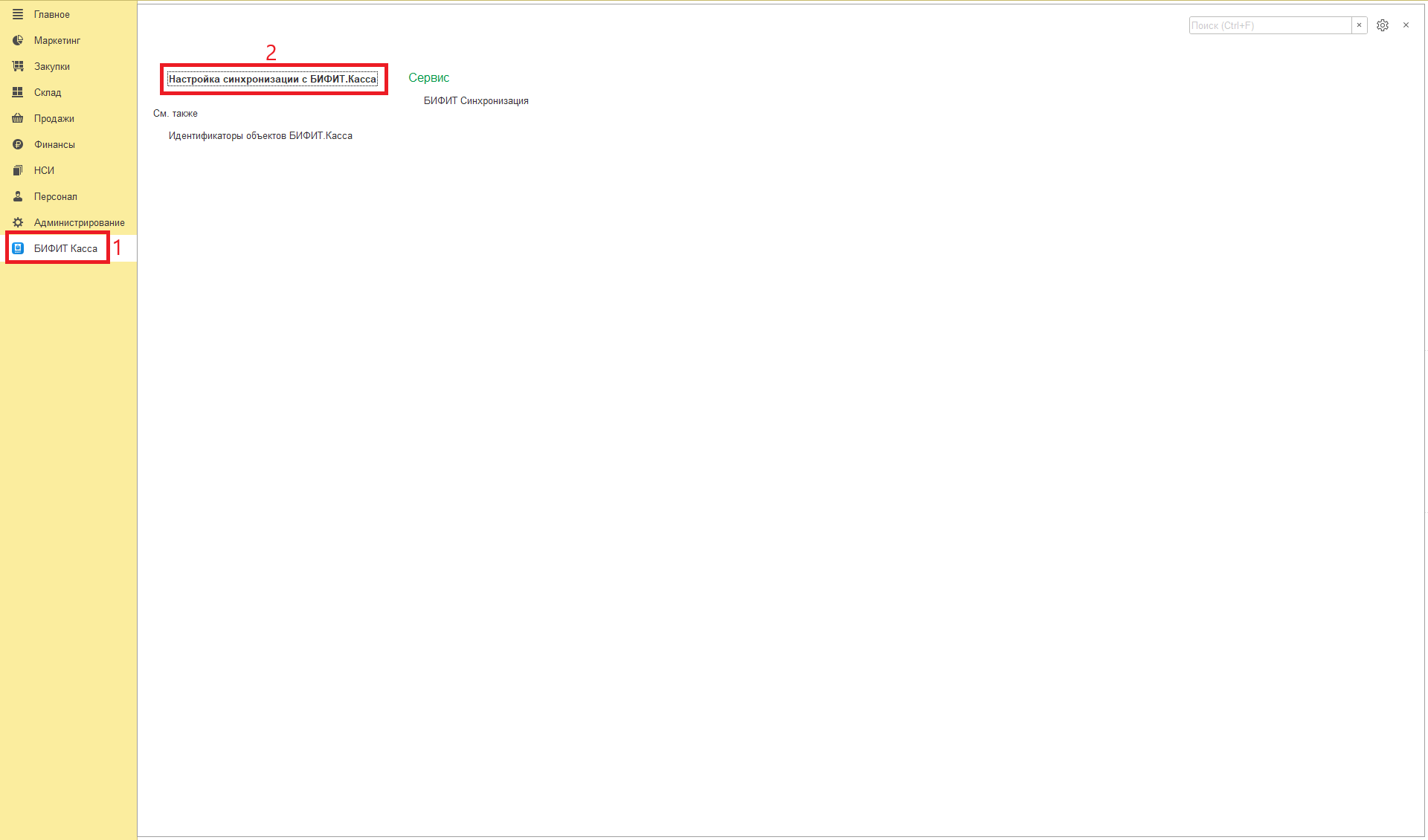This screenshot has height=840, width=1428.
Task: Open Идентификаторы объектов БИФИТ.Касса
Action: [x=260, y=136]
